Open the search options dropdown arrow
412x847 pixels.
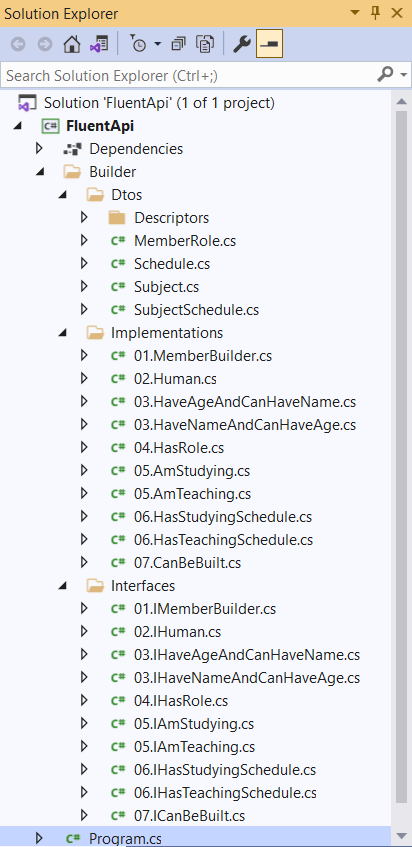pyautogui.click(x=403, y=75)
